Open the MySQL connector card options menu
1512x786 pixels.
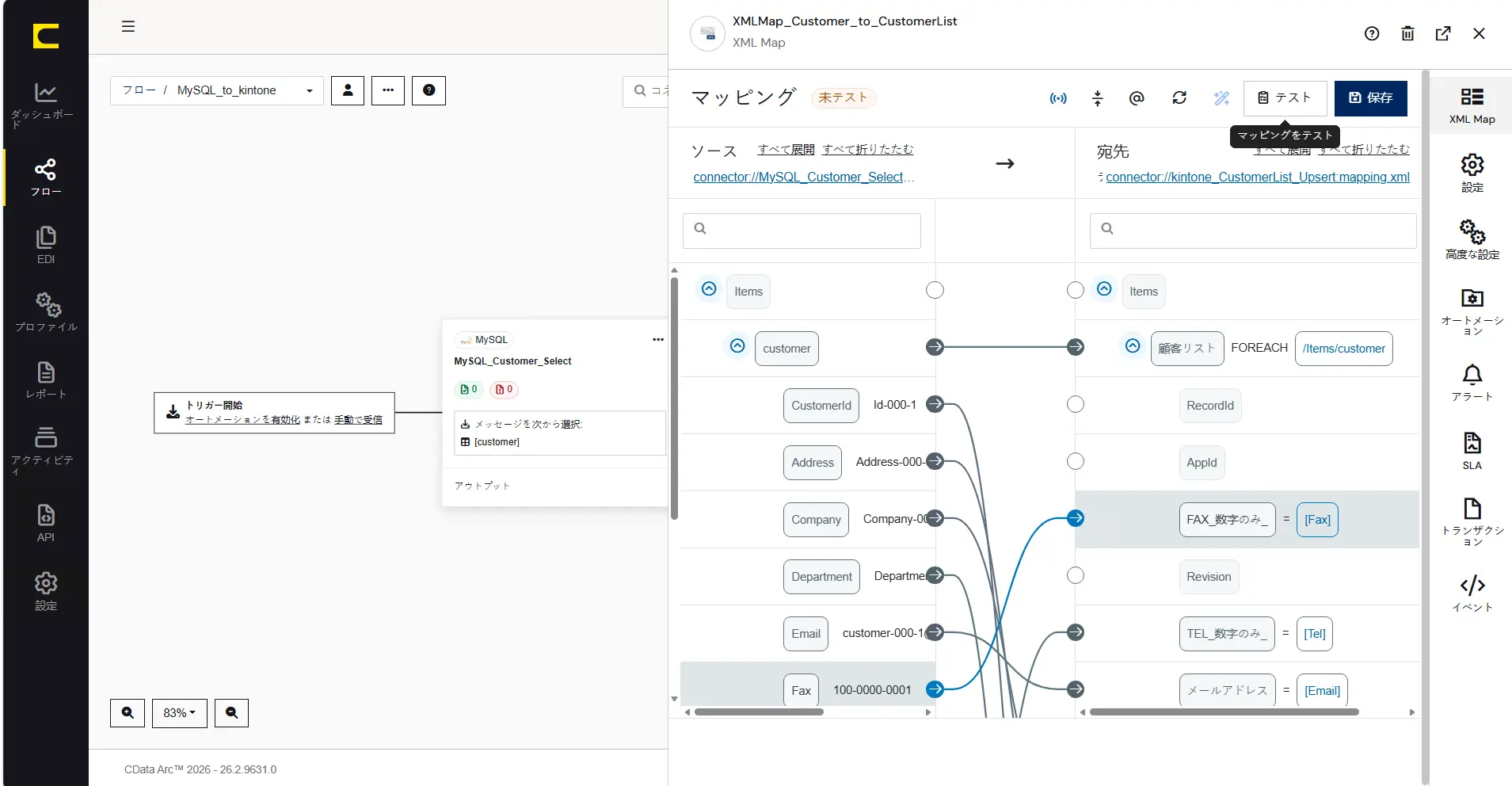click(657, 340)
